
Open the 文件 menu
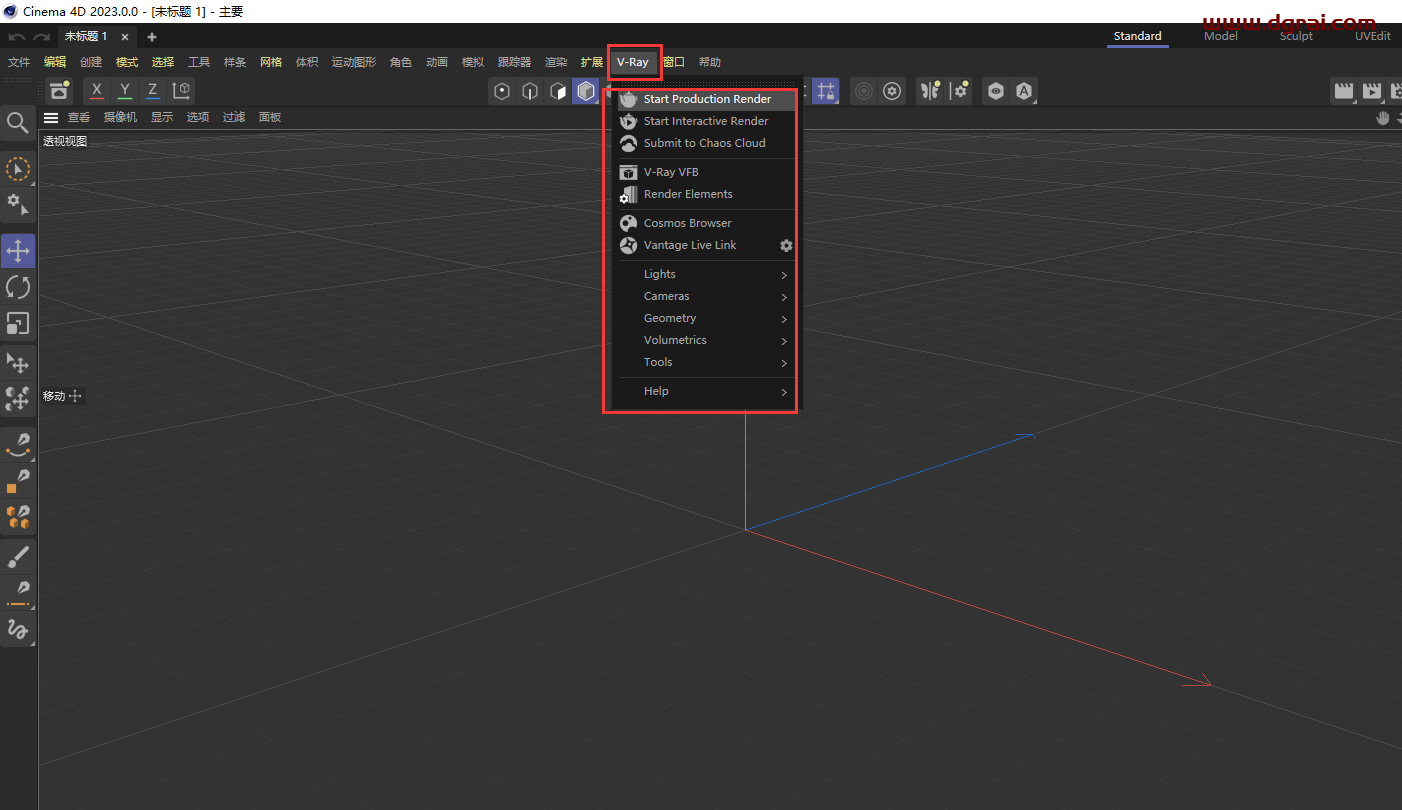pyautogui.click(x=19, y=62)
